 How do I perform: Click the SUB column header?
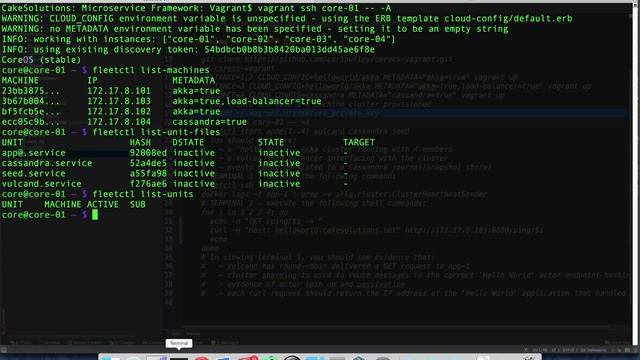tap(138, 204)
